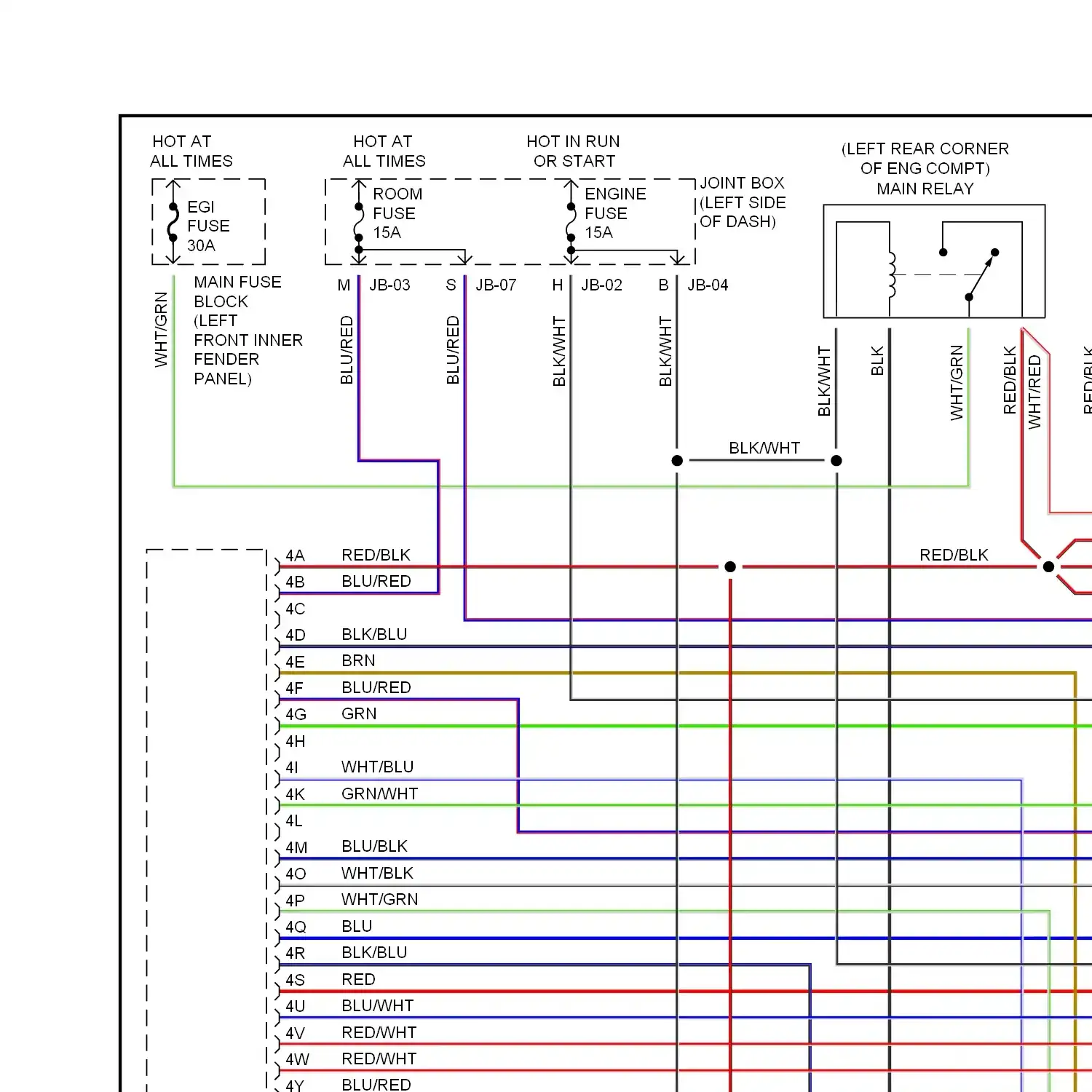The width and height of the screenshot is (1092, 1092).
Task: Click the BLK/WHT label on JB-02 wire
Action: (x=559, y=352)
